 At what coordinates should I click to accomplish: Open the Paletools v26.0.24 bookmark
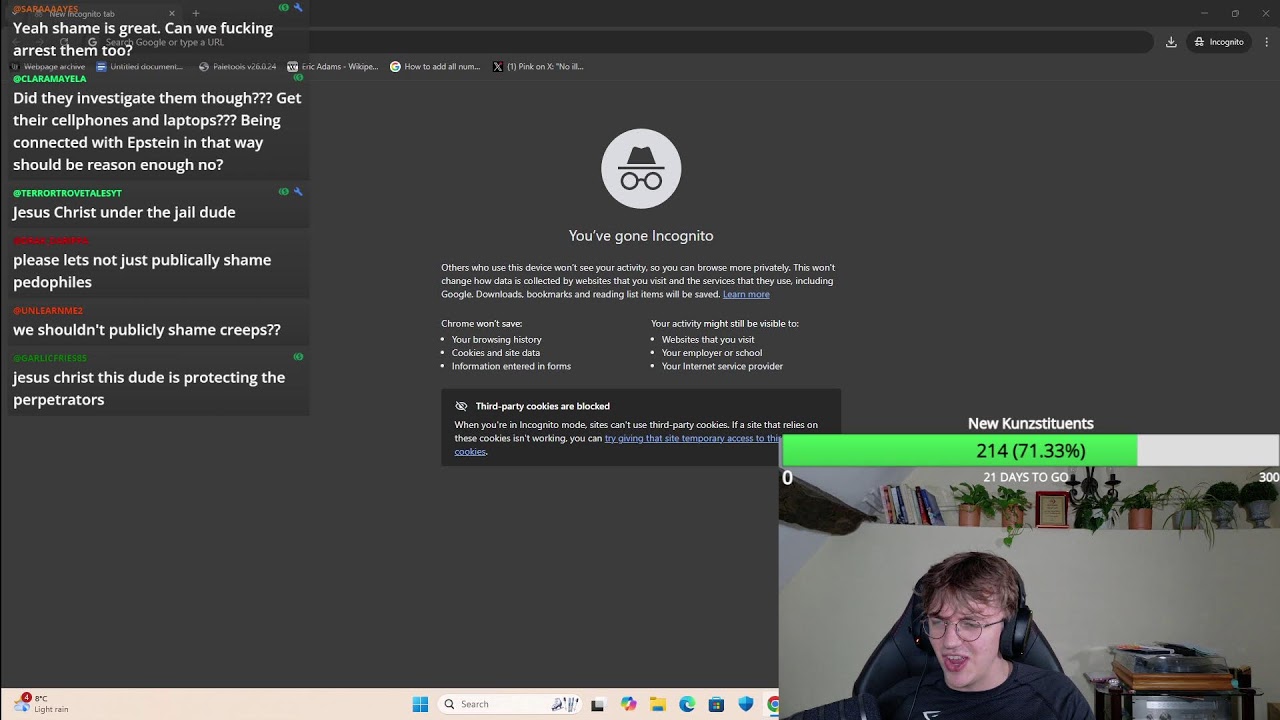pos(238,67)
